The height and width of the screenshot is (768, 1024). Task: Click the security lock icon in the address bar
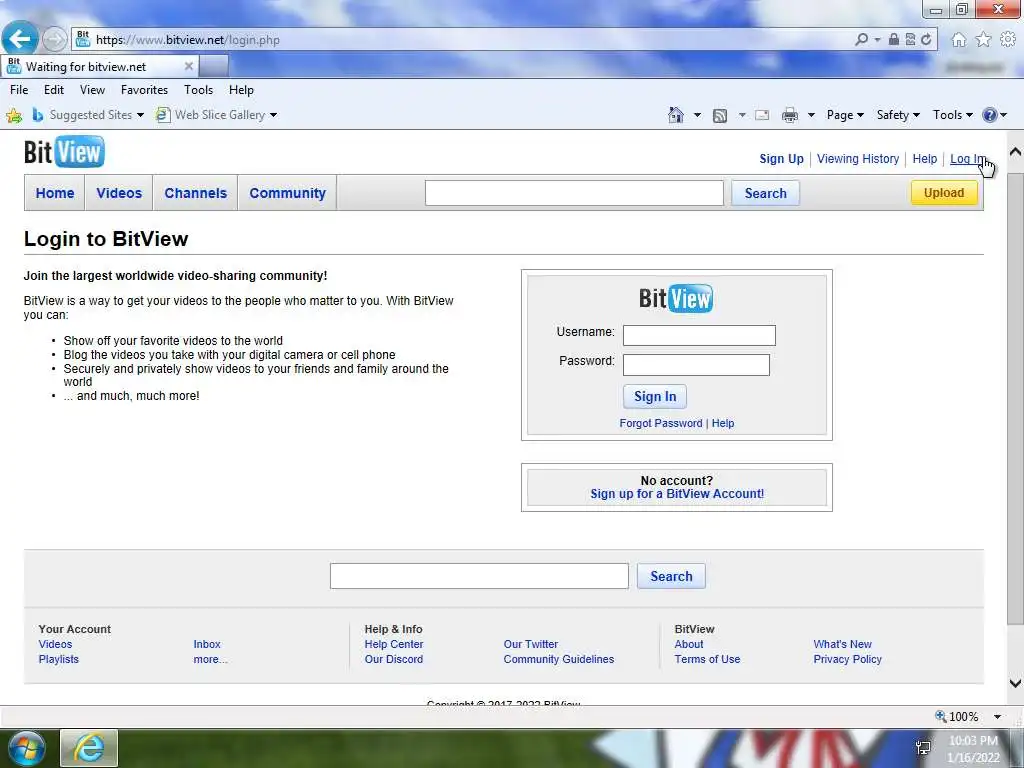[x=893, y=40]
